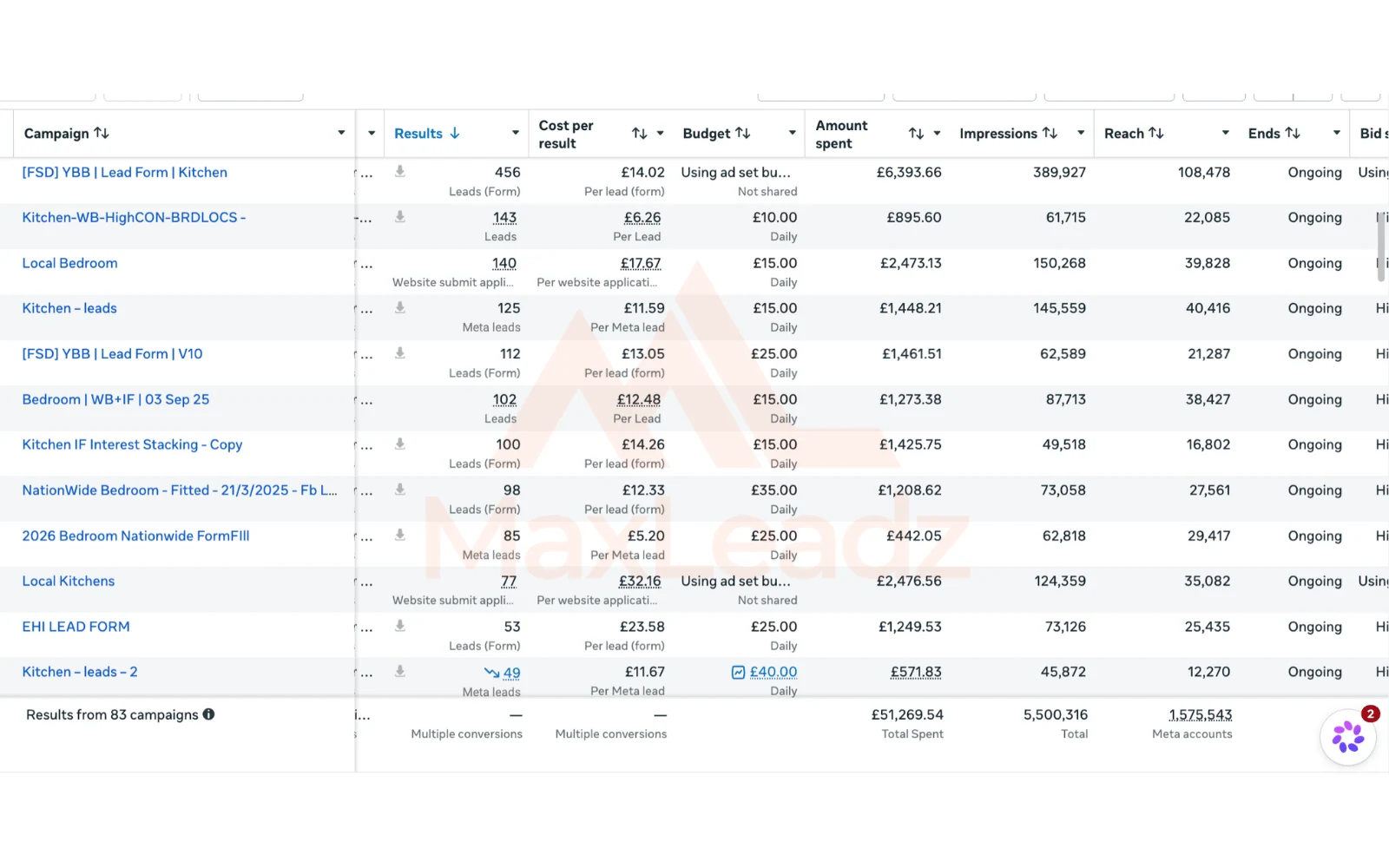Open Local Kitchens campaign link
This screenshot has height=868, width=1389.
pyautogui.click(x=69, y=581)
